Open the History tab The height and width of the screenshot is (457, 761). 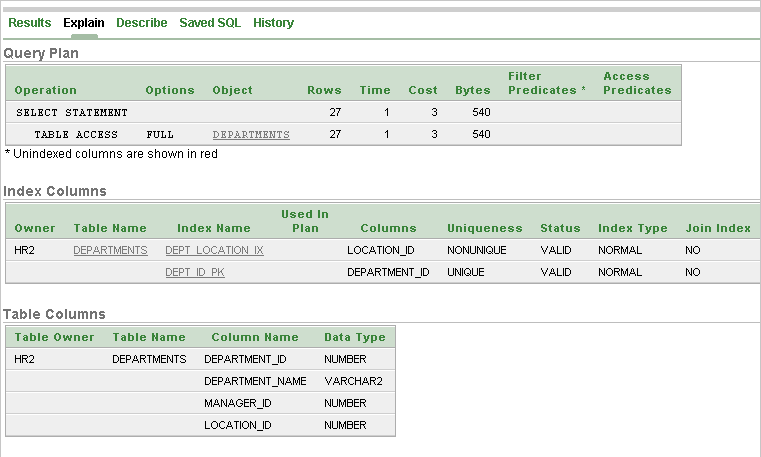coord(273,22)
